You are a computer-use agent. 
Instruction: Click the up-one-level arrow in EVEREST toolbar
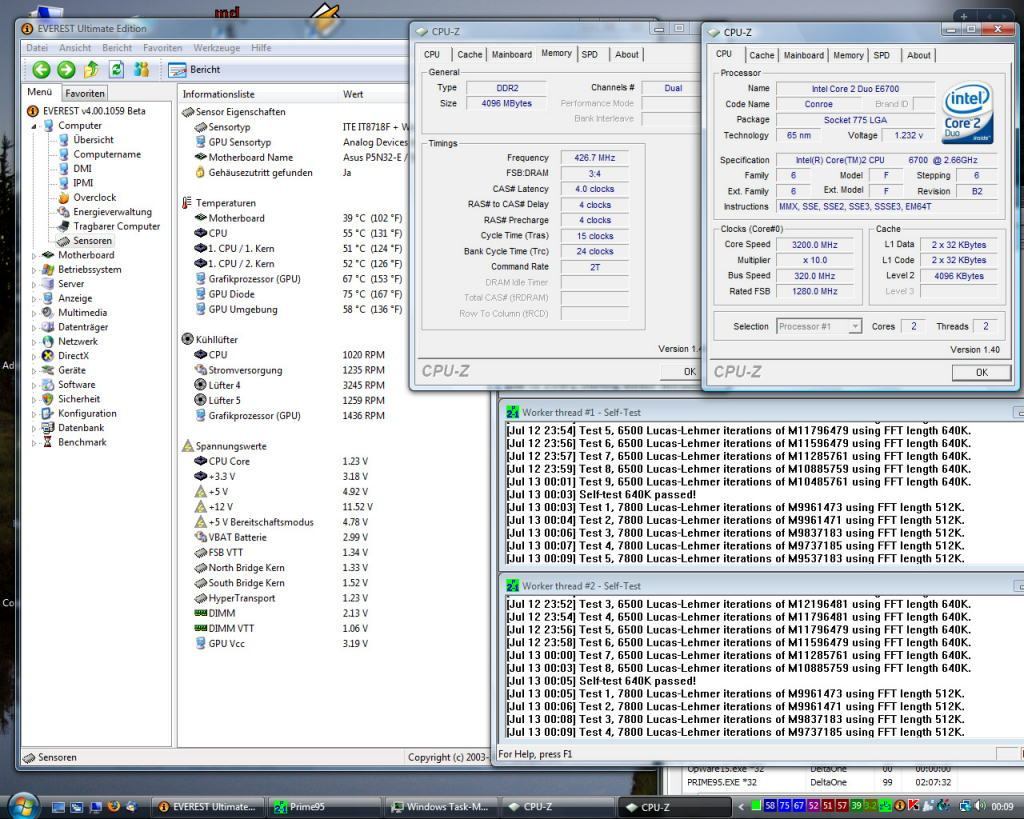click(91, 69)
